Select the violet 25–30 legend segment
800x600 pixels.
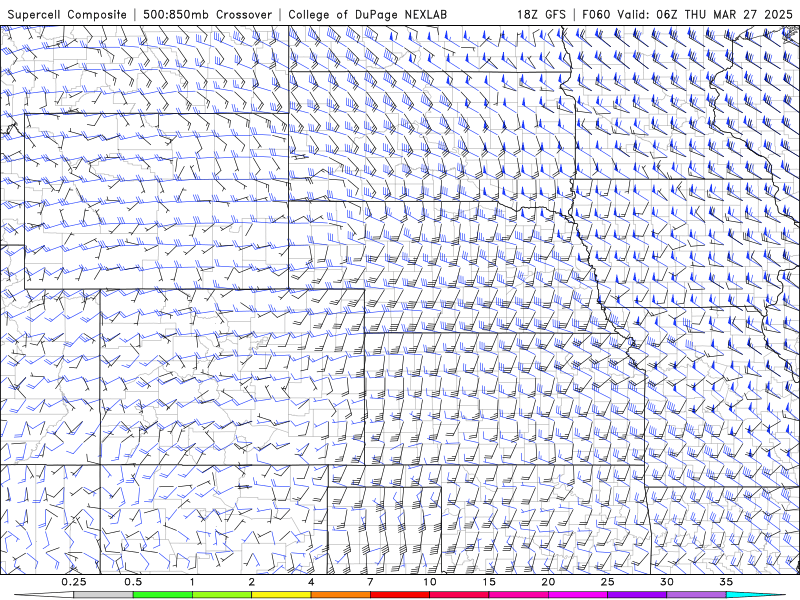click(637, 595)
